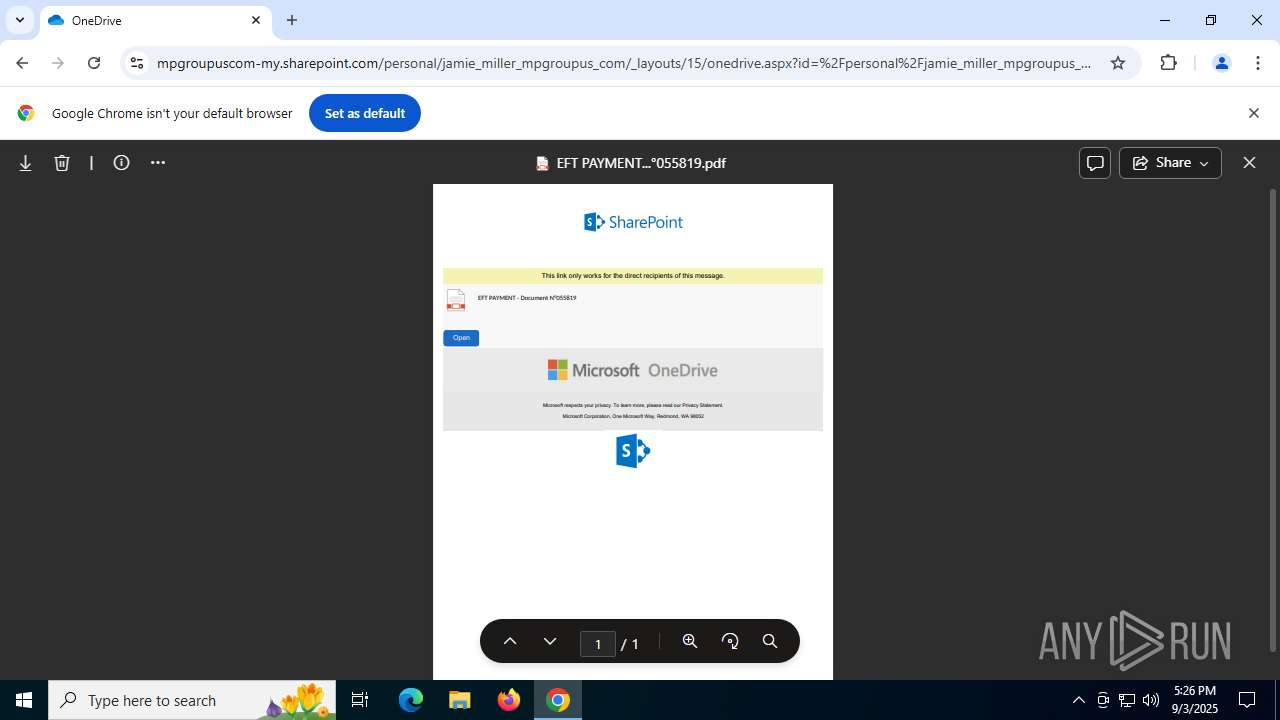The width and height of the screenshot is (1280, 720).
Task: Open the Share dropdown
Action: 1170,163
